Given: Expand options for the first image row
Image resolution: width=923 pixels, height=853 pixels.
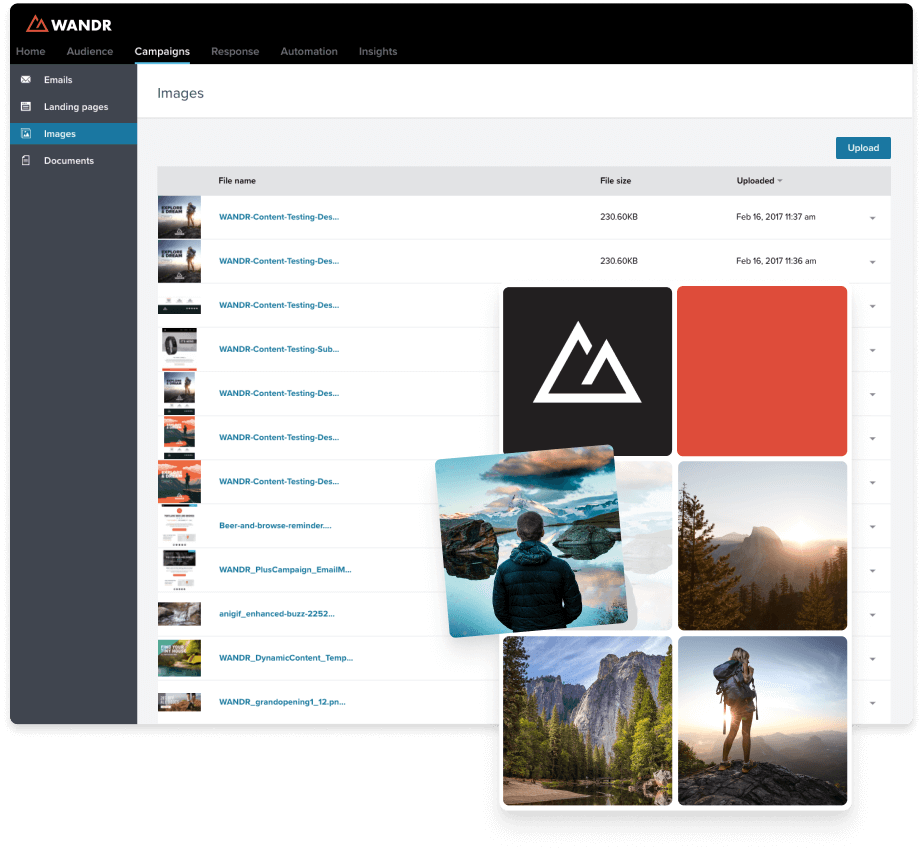Looking at the screenshot, I should [872, 218].
